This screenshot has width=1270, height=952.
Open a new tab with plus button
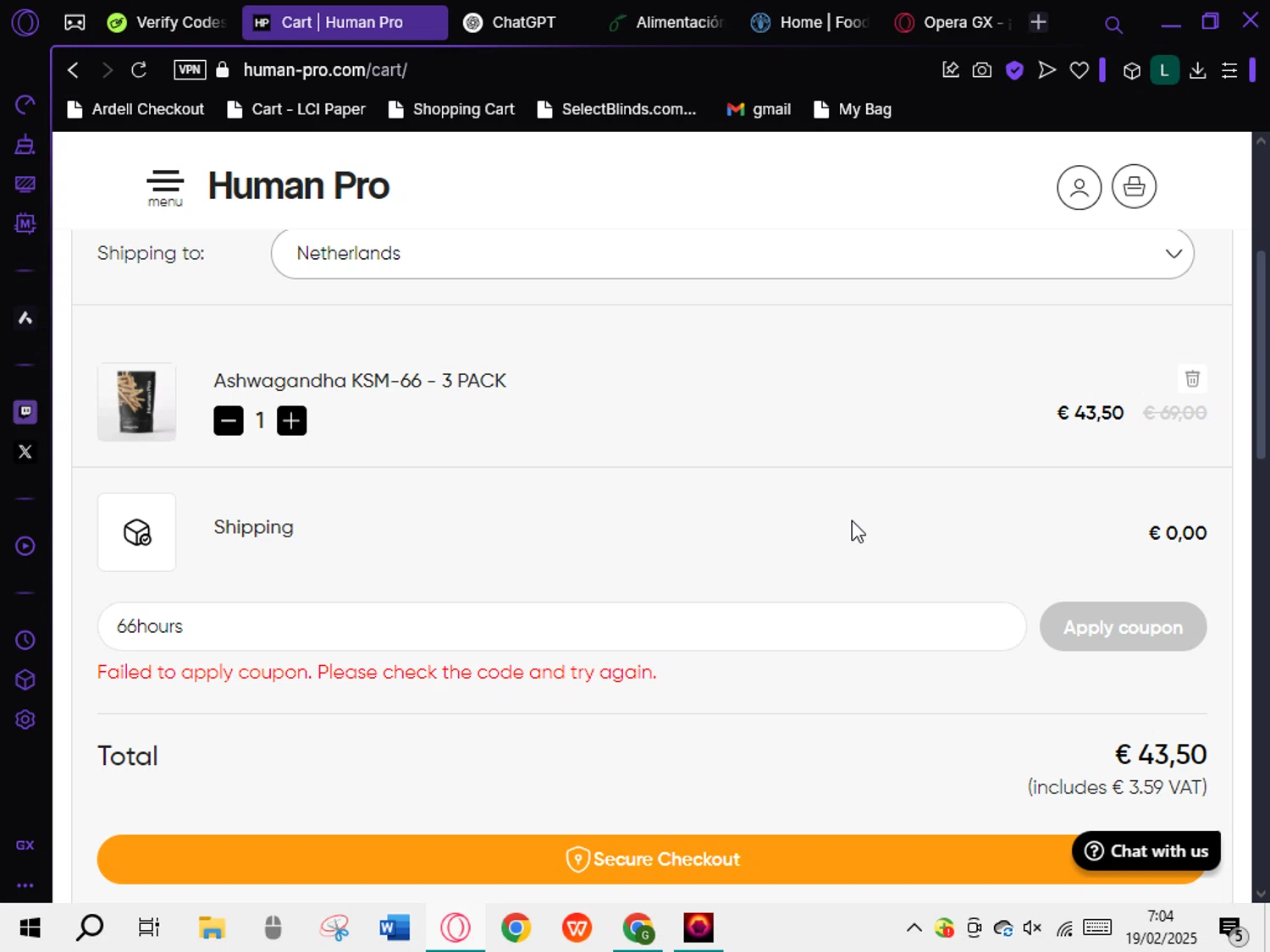tap(1038, 22)
